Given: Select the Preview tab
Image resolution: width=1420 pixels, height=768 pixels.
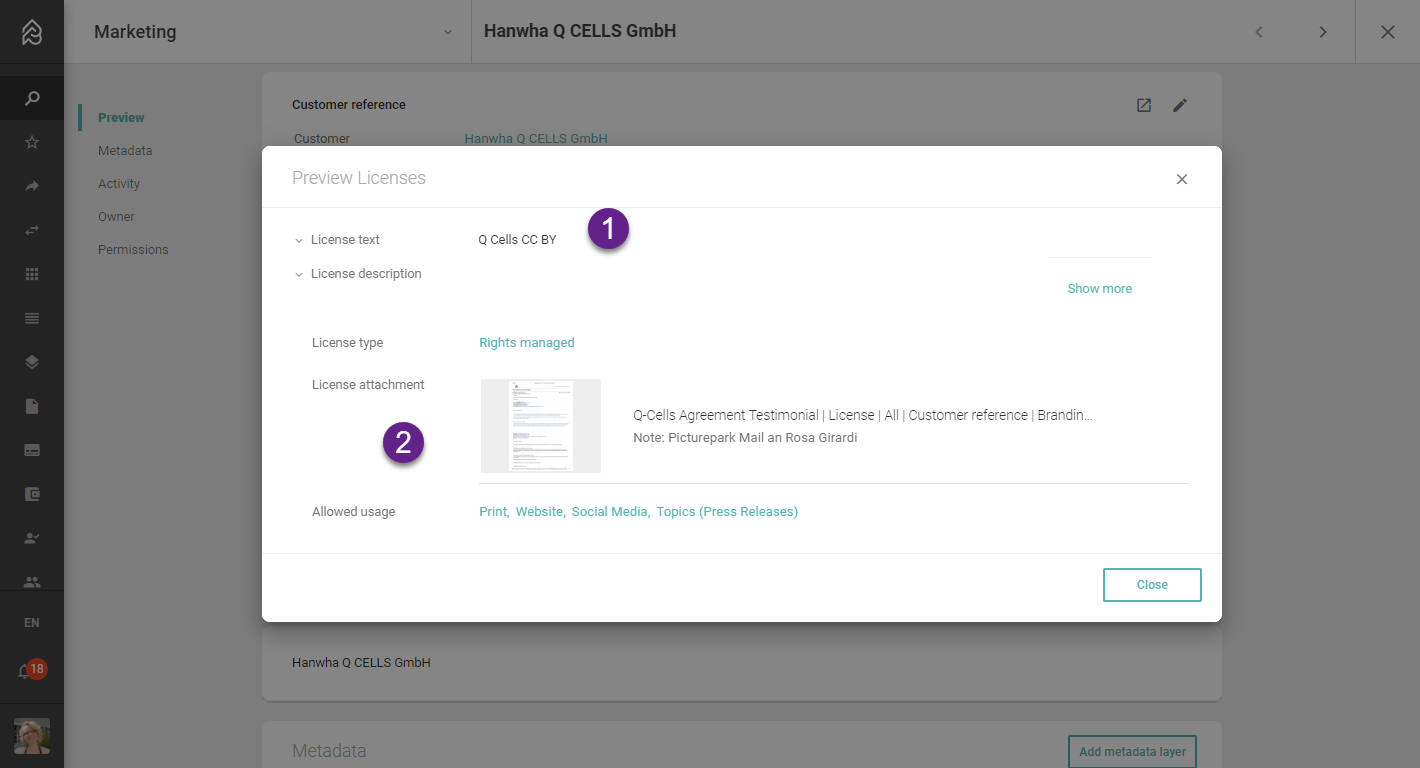Looking at the screenshot, I should tap(121, 118).
